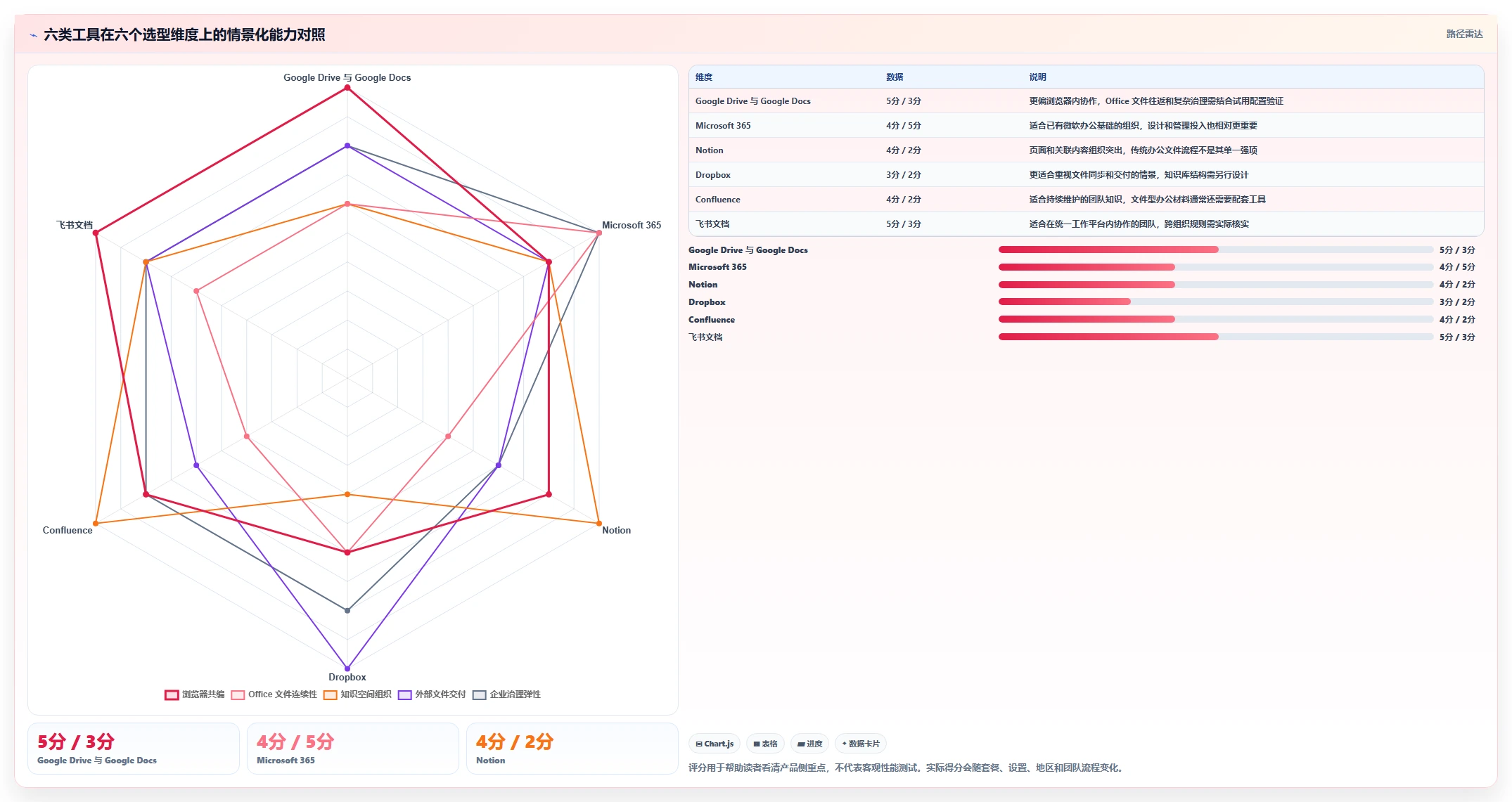Toggle the 知识空间组织 legend series
The height and width of the screenshot is (802, 1512).
pos(357,694)
